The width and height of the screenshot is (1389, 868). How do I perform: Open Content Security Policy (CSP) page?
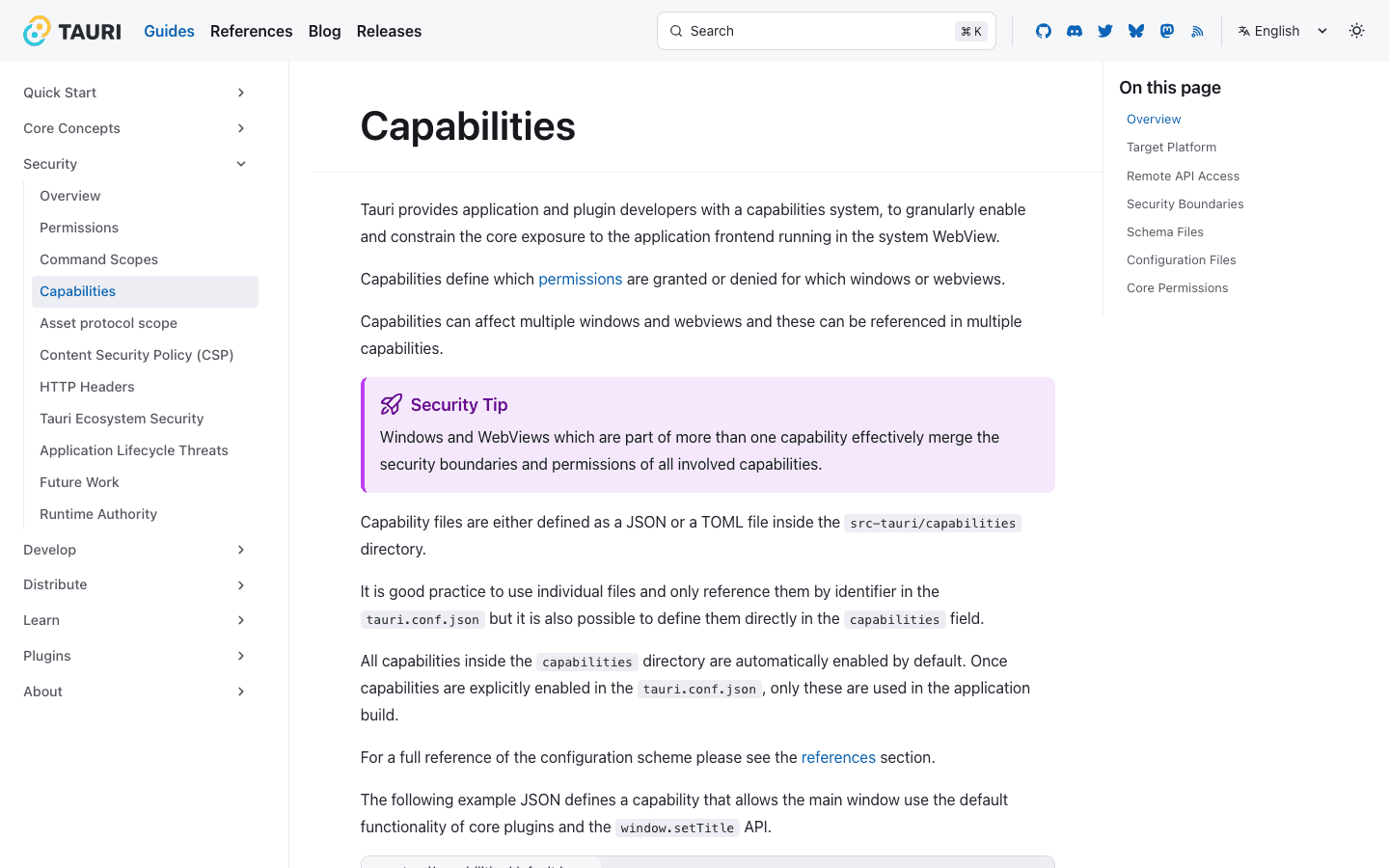coord(145,355)
